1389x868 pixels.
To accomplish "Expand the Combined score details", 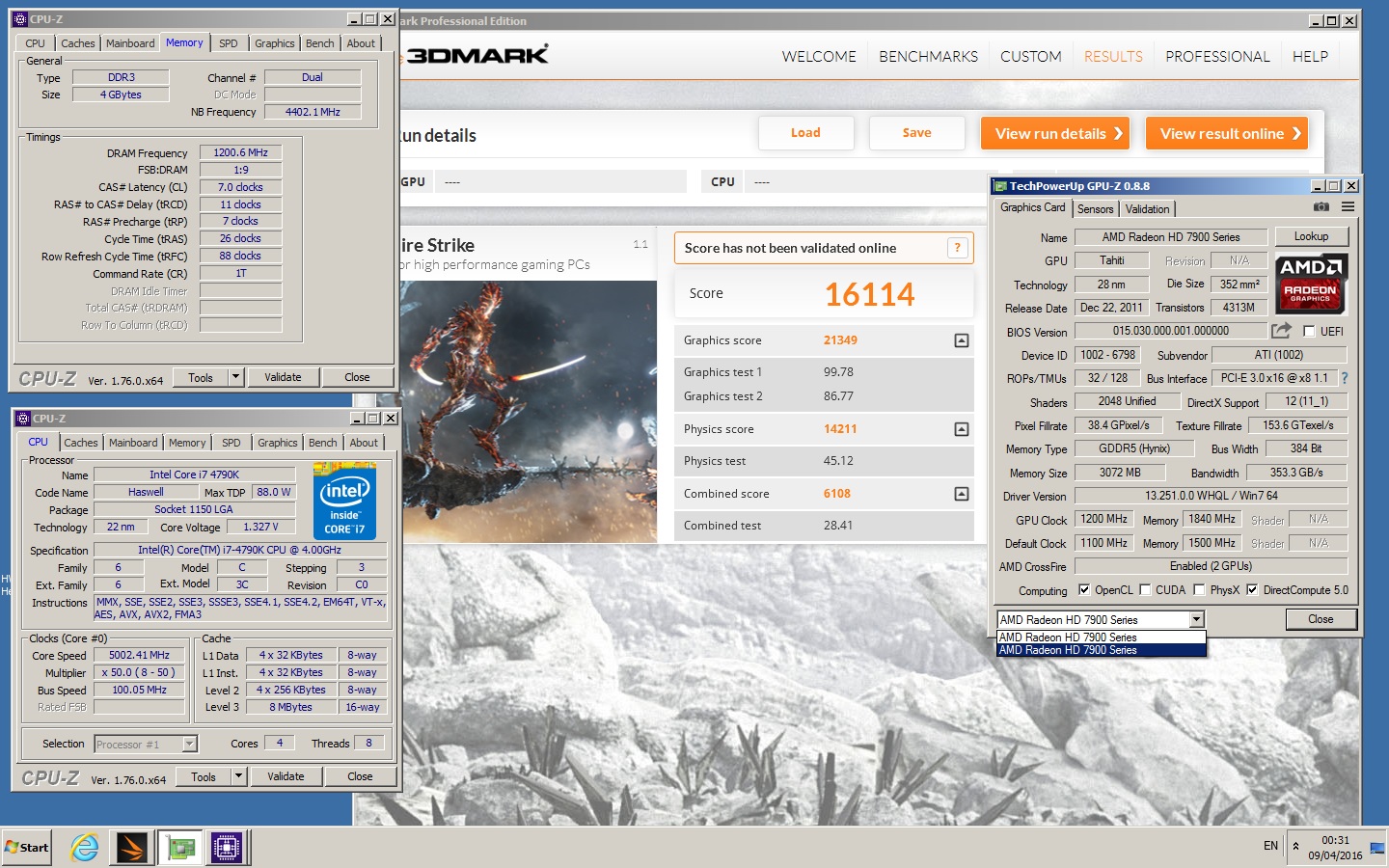I will pos(962,494).
